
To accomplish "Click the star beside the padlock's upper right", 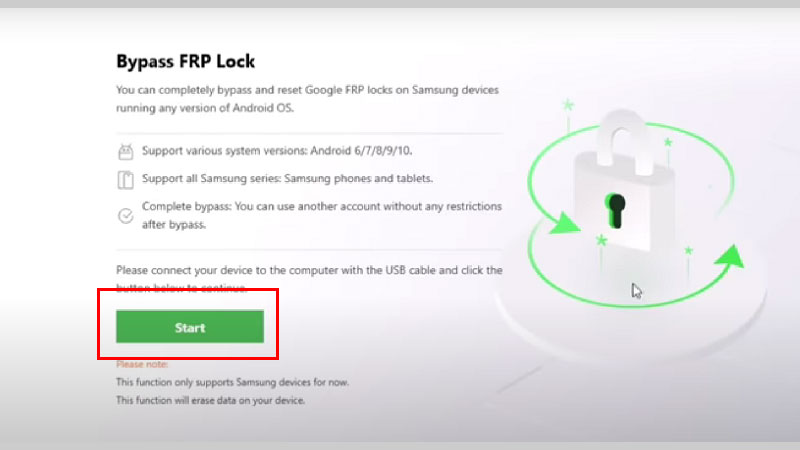I will pos(668,142).
